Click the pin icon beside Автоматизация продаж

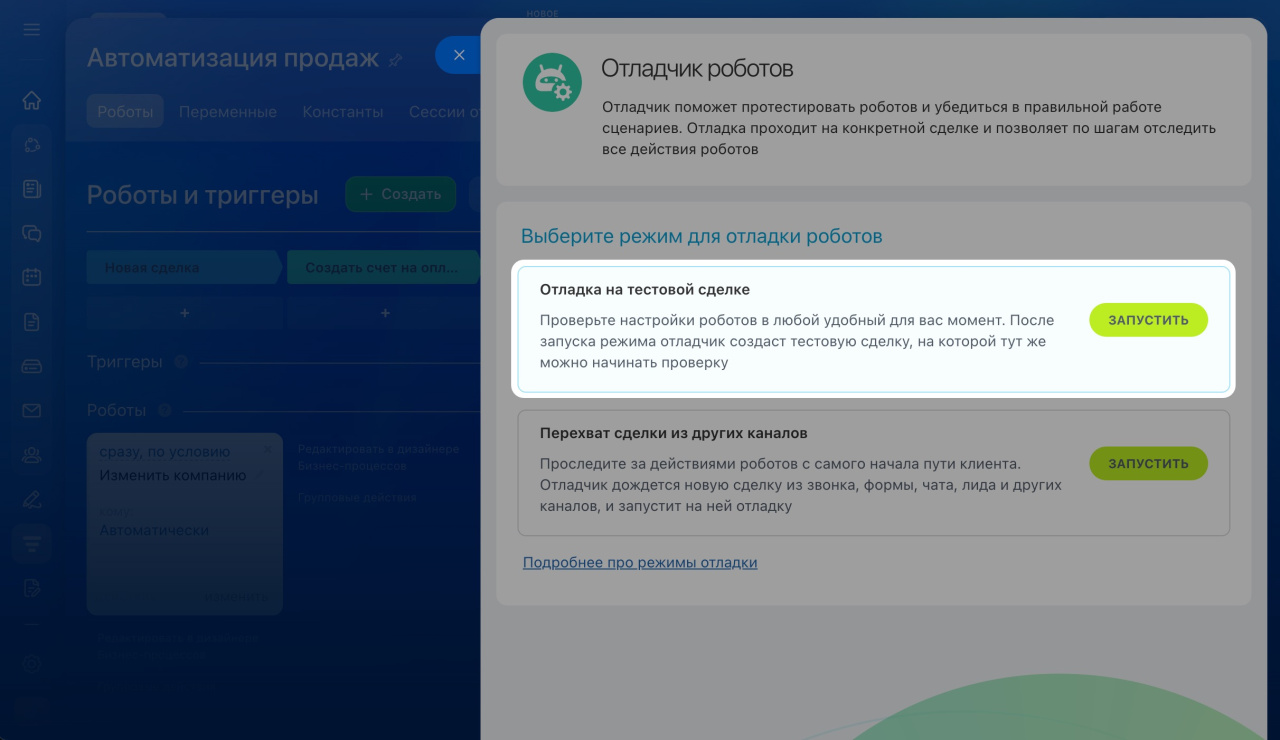[395, 59]
